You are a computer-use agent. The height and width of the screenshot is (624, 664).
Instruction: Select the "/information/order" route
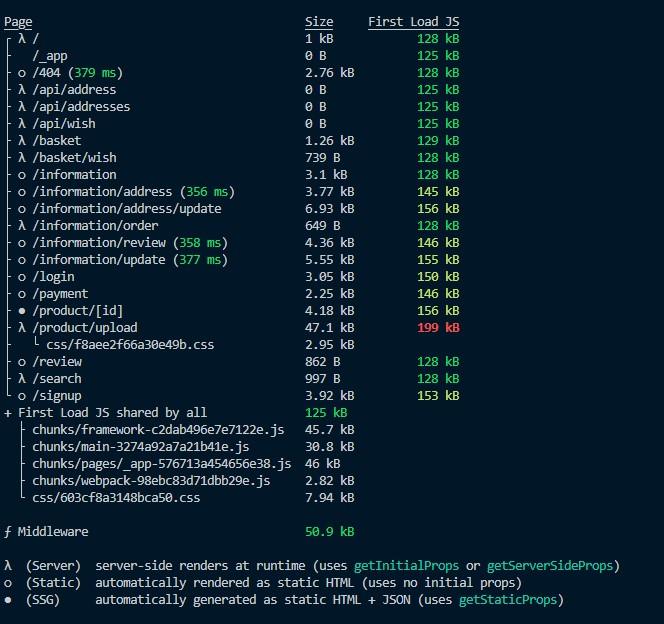[x=95, y=226]
